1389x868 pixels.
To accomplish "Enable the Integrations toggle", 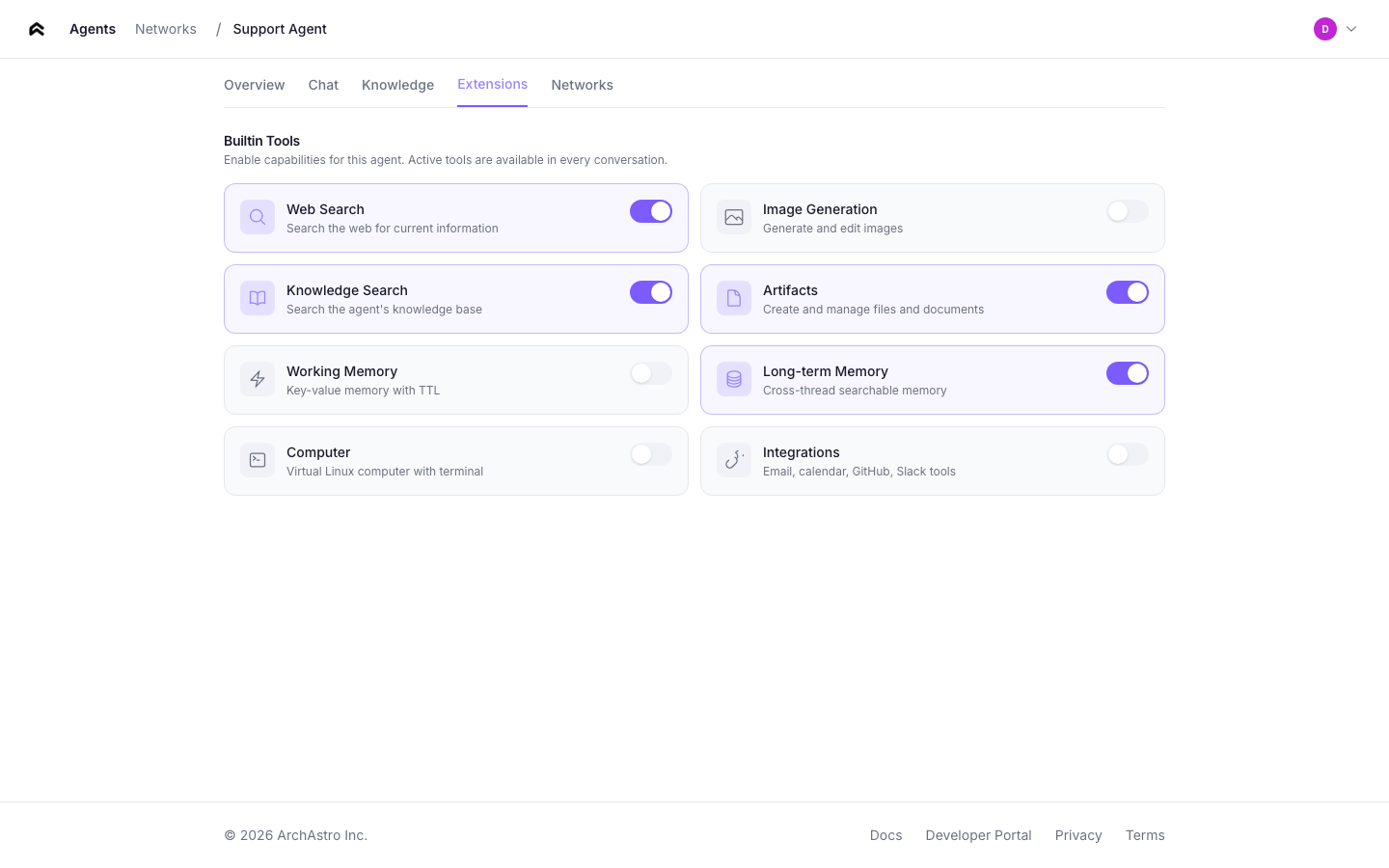I will [x=1127, y=454].
